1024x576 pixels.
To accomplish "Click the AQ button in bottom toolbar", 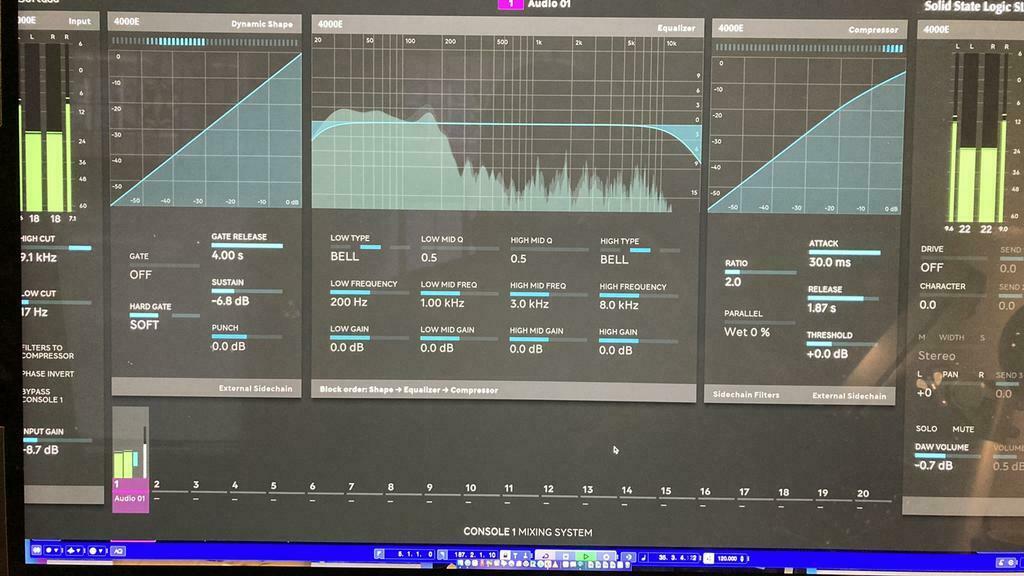I will (x=118, y=551).
